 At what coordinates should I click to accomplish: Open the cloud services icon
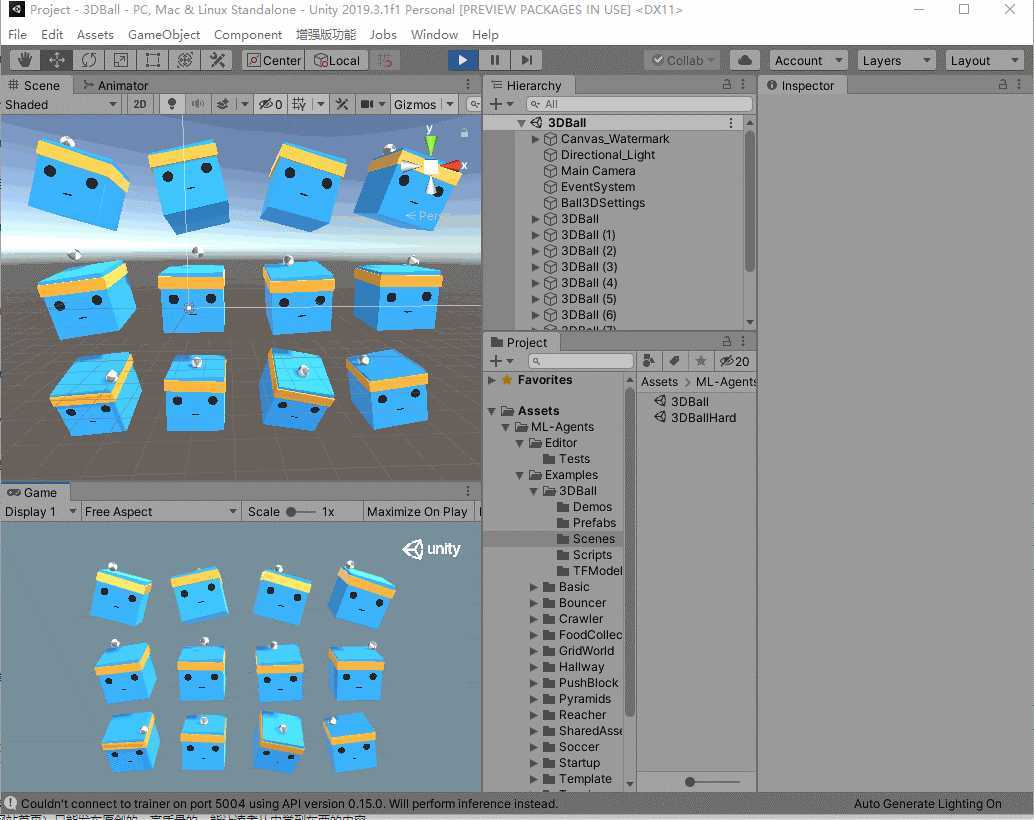tap(745, 60)
